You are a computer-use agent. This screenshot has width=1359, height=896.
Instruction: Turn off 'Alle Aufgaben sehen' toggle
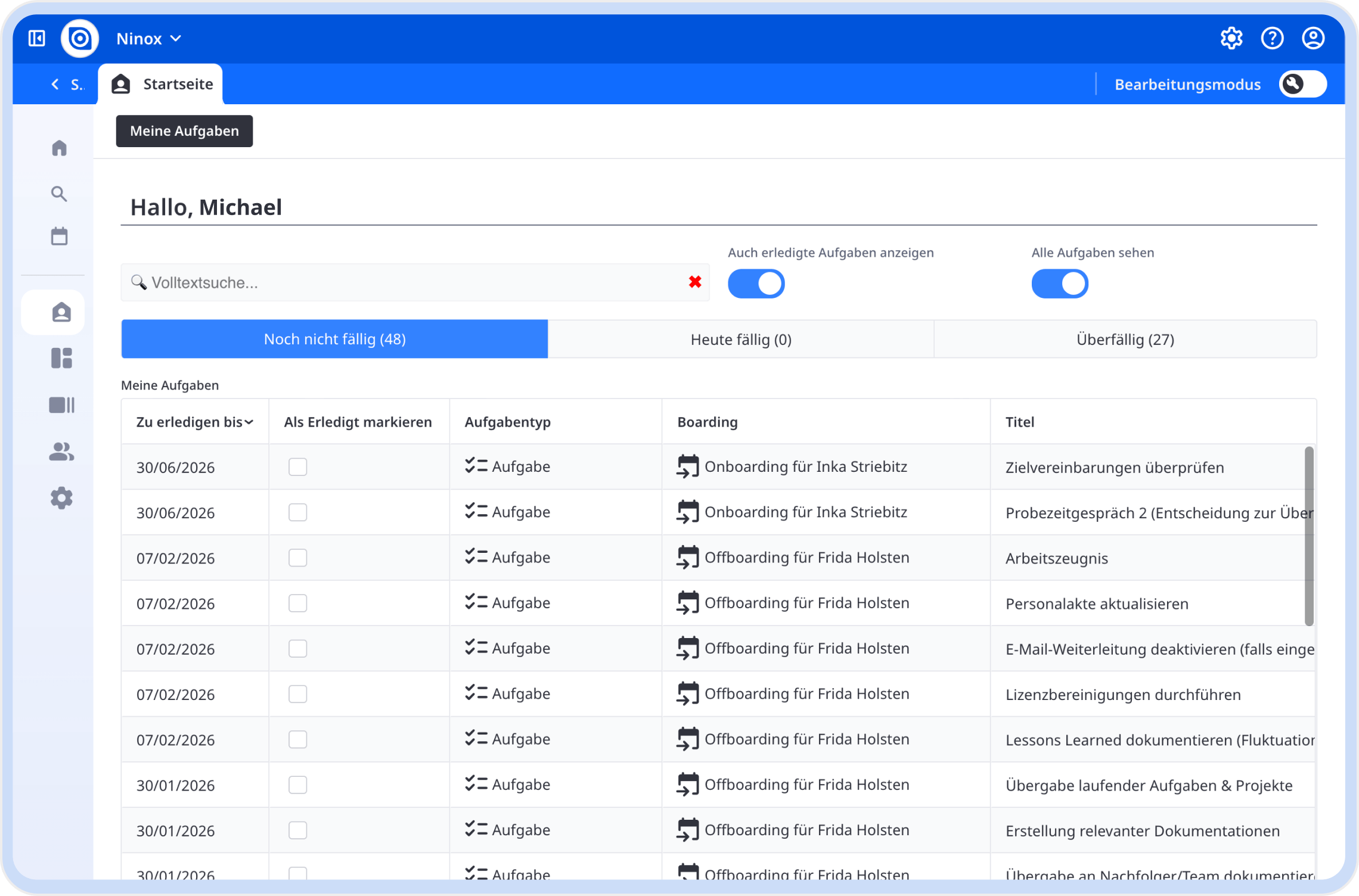(1059, 284)
